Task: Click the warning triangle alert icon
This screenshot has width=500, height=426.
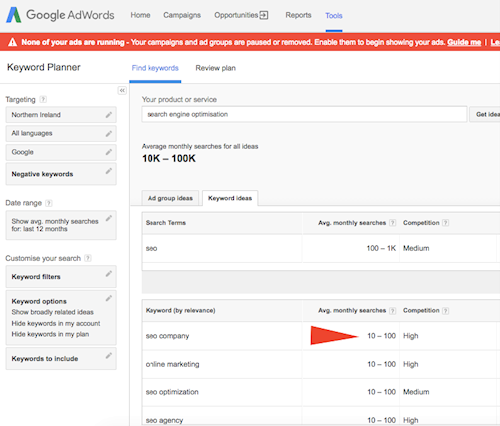Action: point(13,42)
